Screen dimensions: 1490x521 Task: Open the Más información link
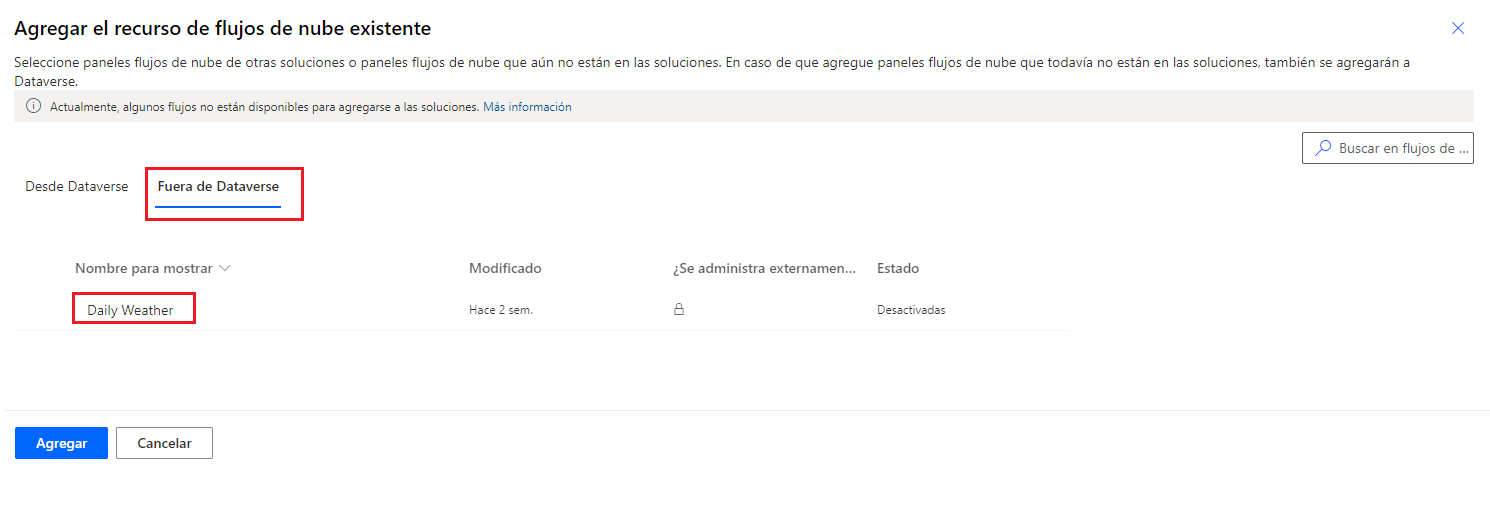(x=527, y=107)
